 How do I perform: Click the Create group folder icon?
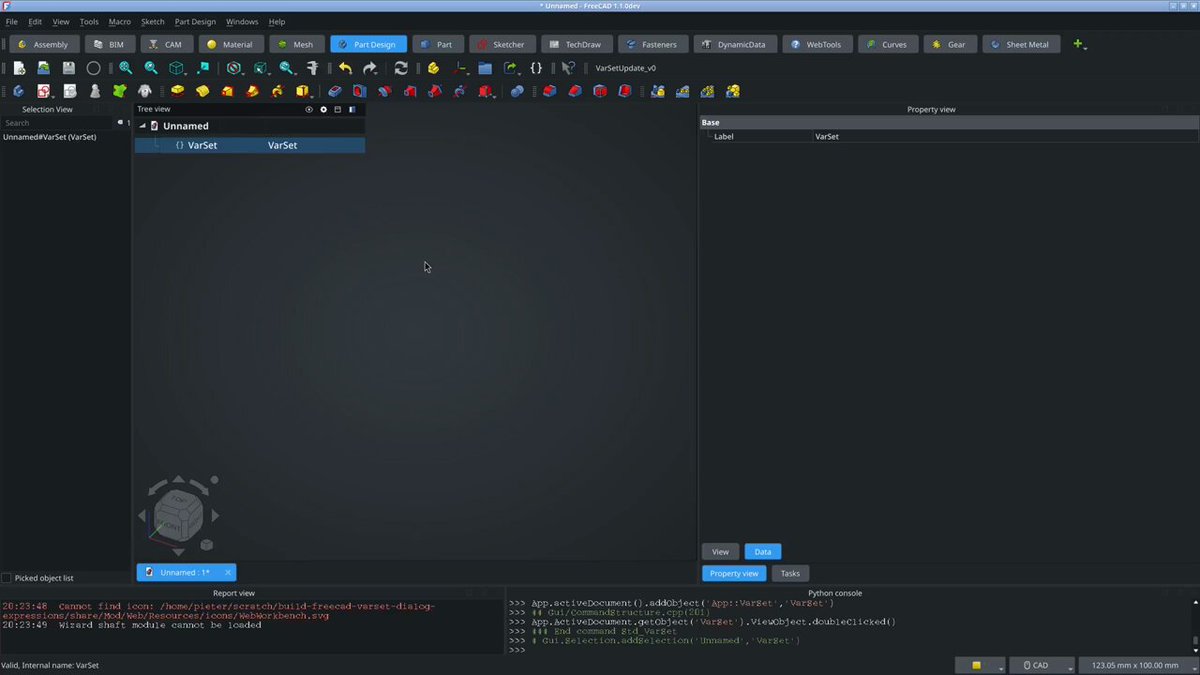[485, 68]
